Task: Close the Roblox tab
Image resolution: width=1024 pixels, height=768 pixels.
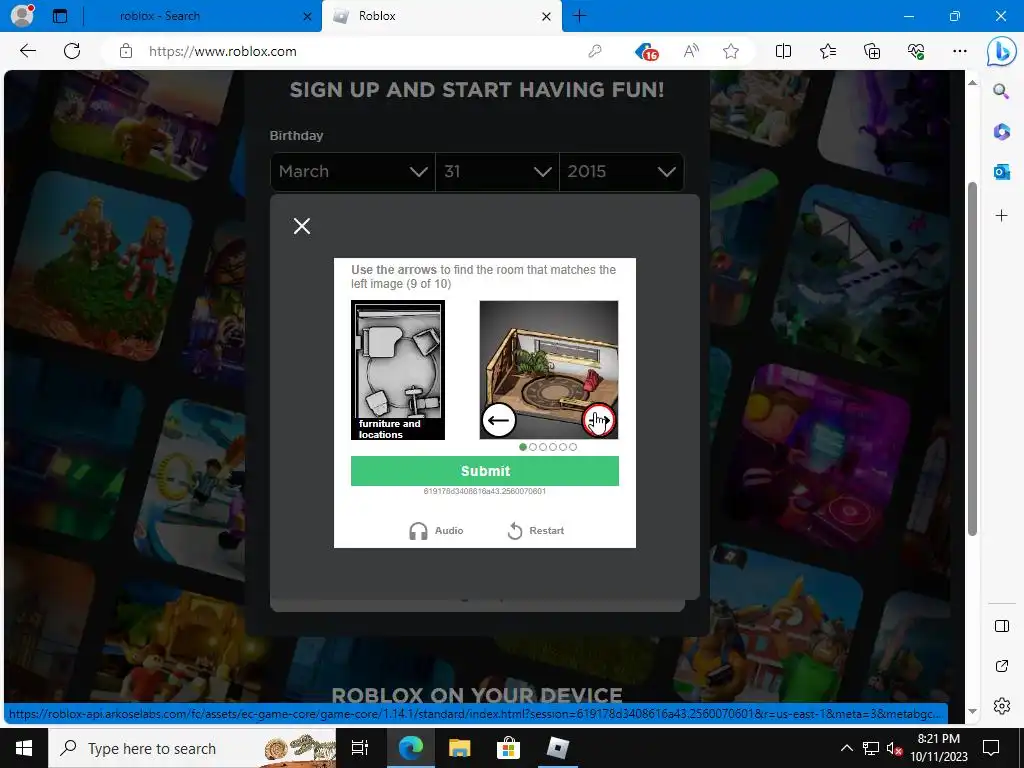Action: pos(547,16)
